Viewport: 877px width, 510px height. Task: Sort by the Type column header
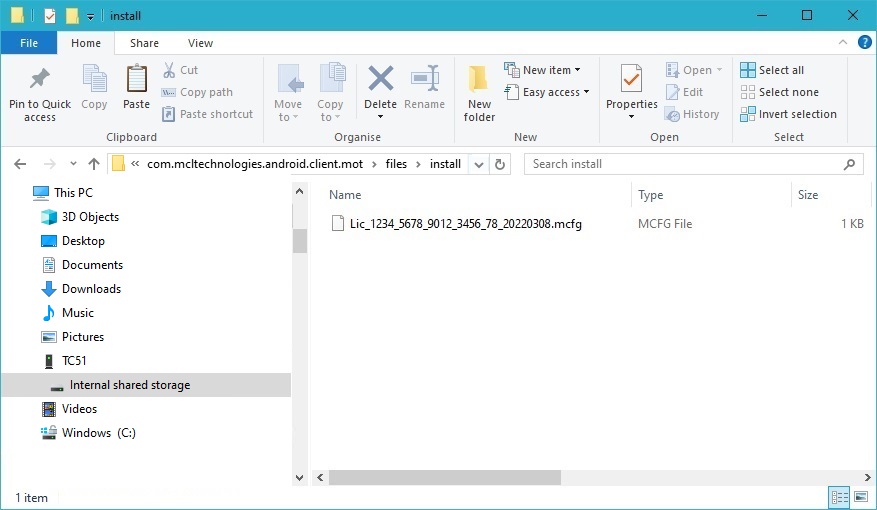pos(650,195)
